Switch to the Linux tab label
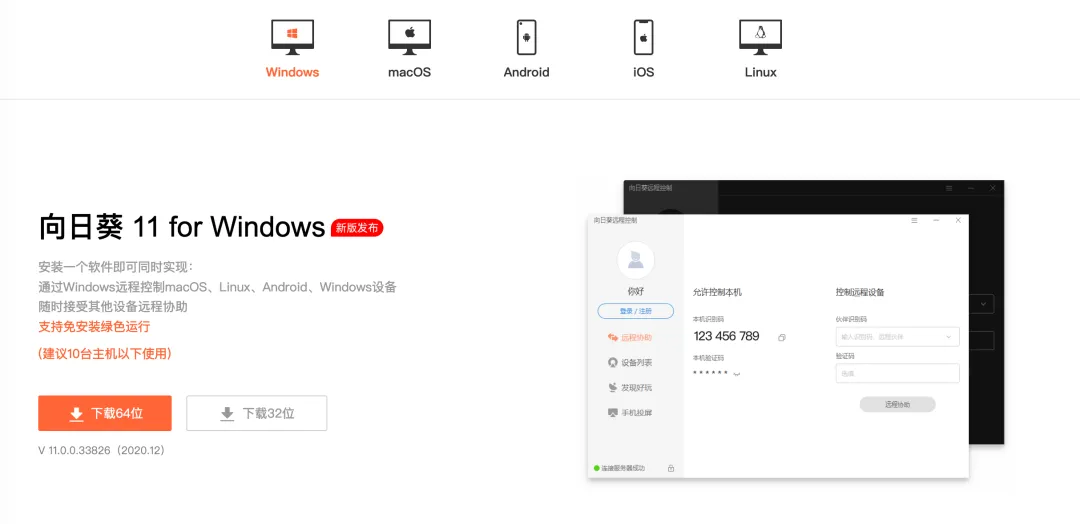 click(x=760, y=72)
